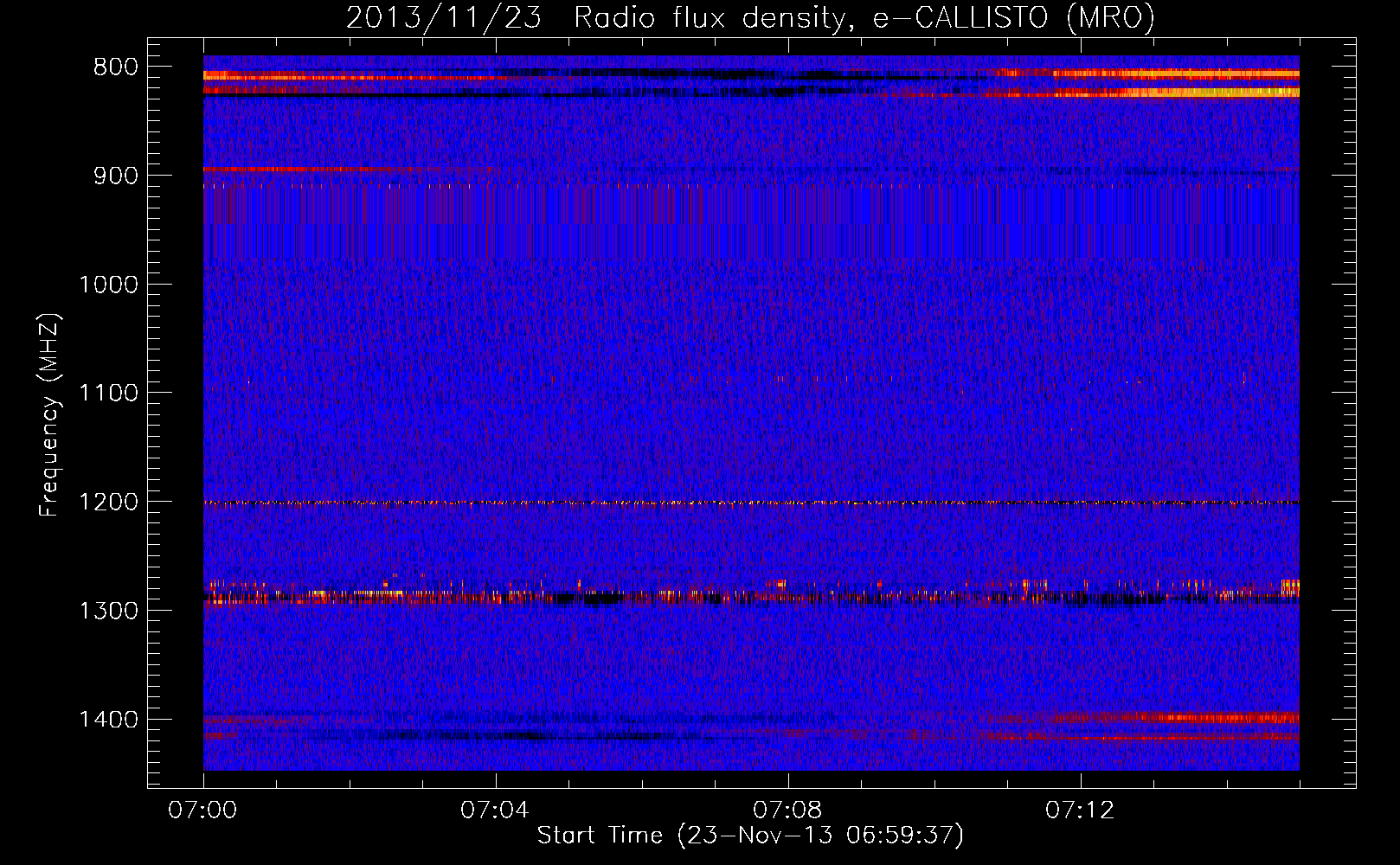Click the 07:00 time tick label
The image size is (1400, 865).
coord(203,810)
